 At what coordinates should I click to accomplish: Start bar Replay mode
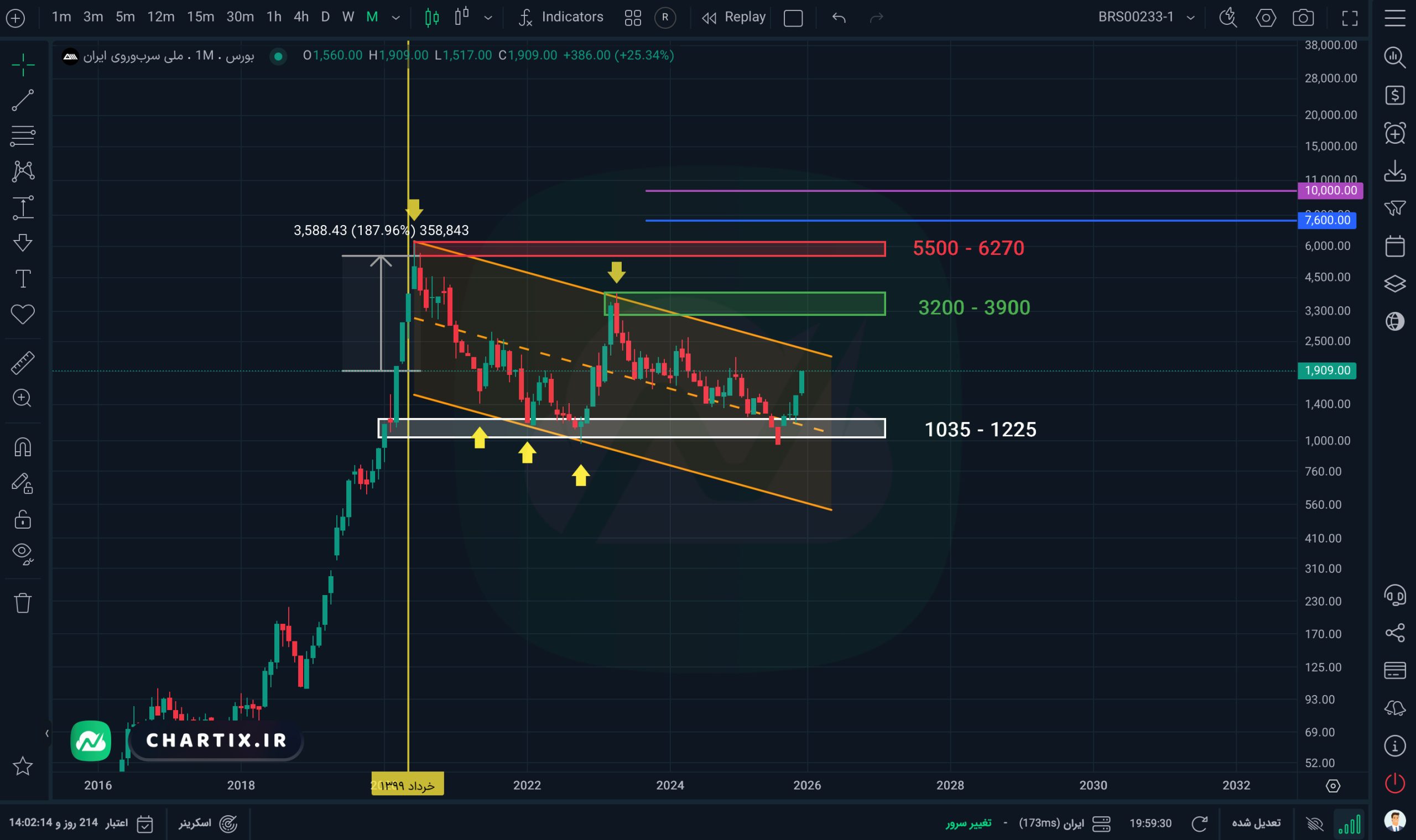(x=734, y=17)
